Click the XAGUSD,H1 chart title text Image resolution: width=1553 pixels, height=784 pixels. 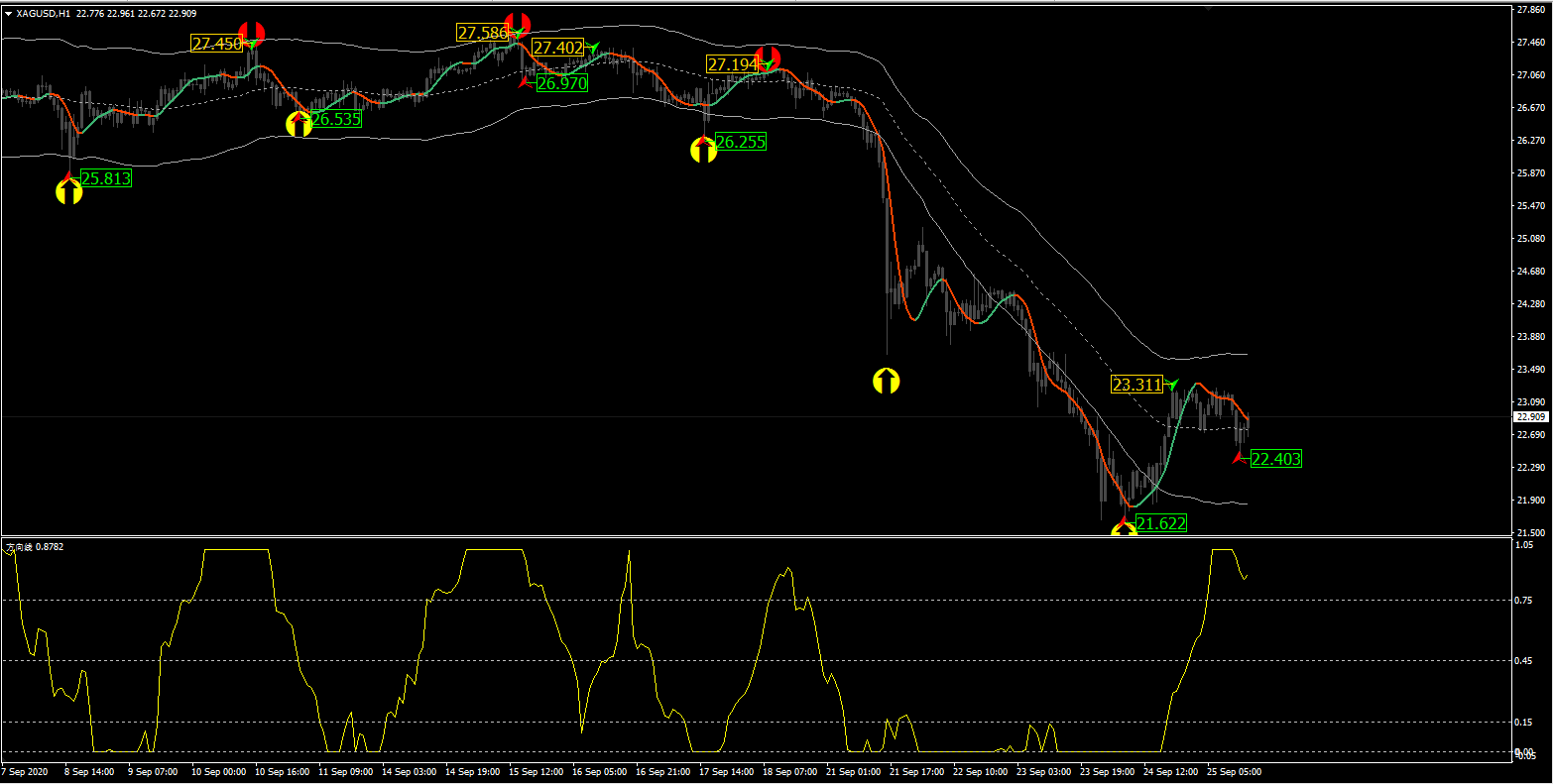point(43,14)
